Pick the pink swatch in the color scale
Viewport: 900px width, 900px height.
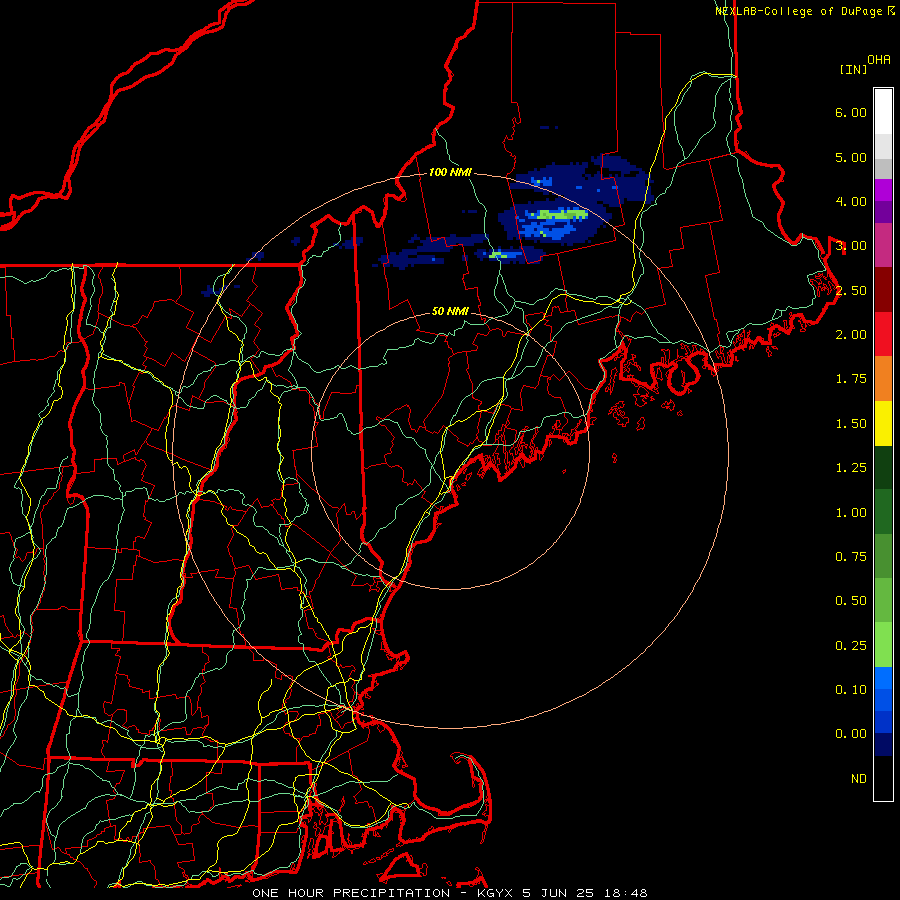pyautogui.click(x=883, y=245)
